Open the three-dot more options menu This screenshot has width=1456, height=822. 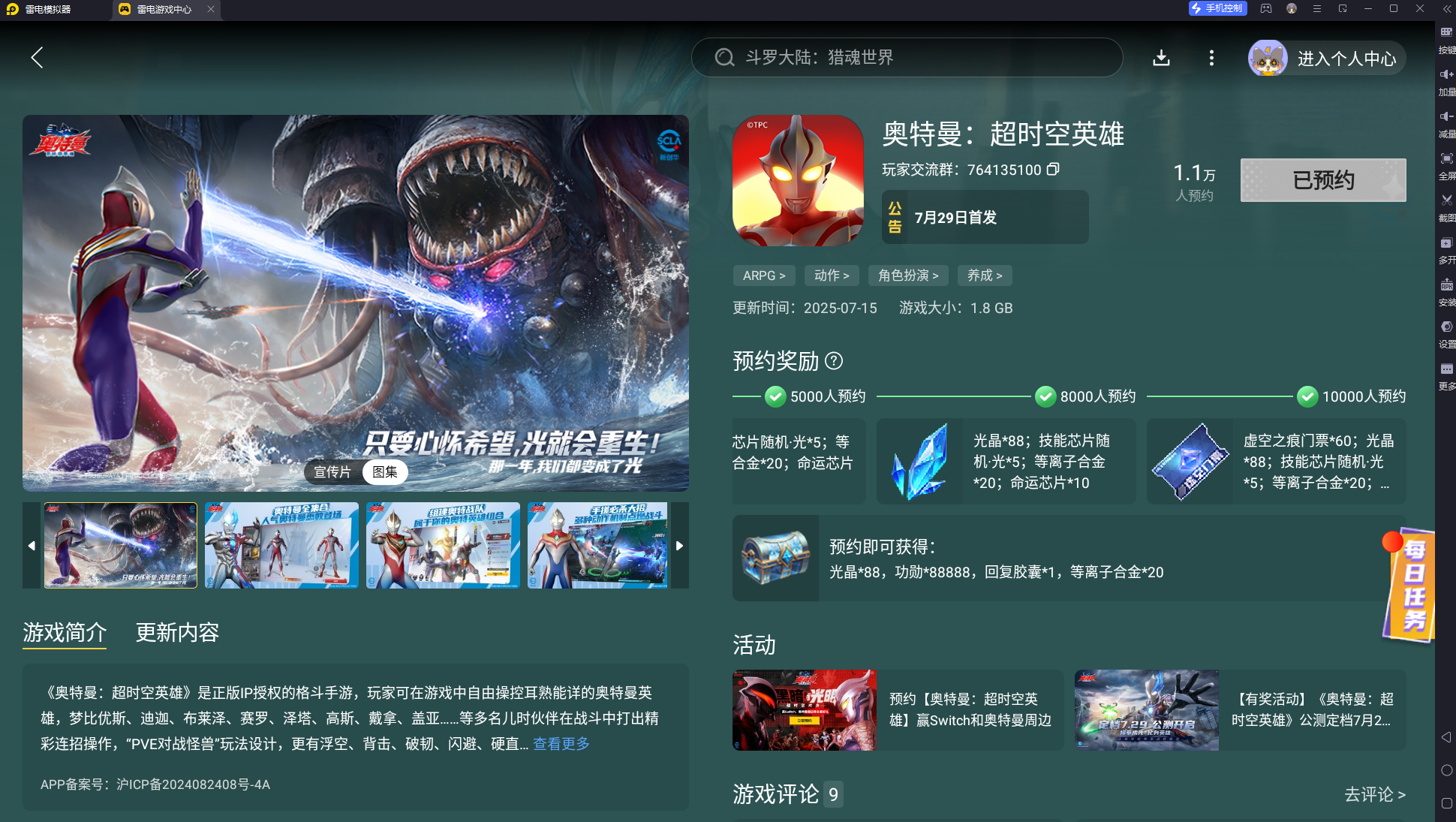(1211, 58)
